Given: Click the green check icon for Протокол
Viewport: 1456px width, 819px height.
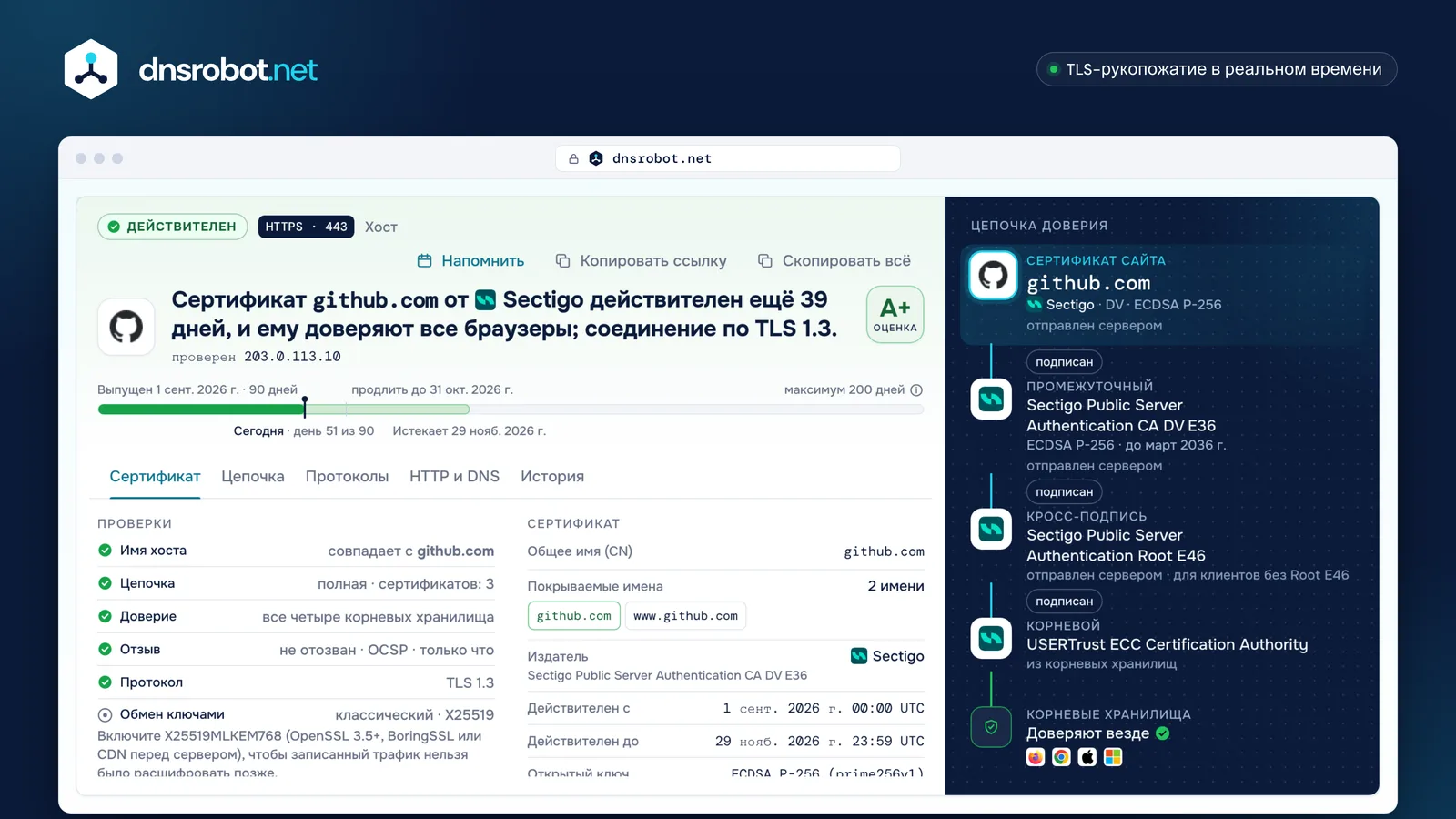Looking at the screenshot, I should pos(105,682).
